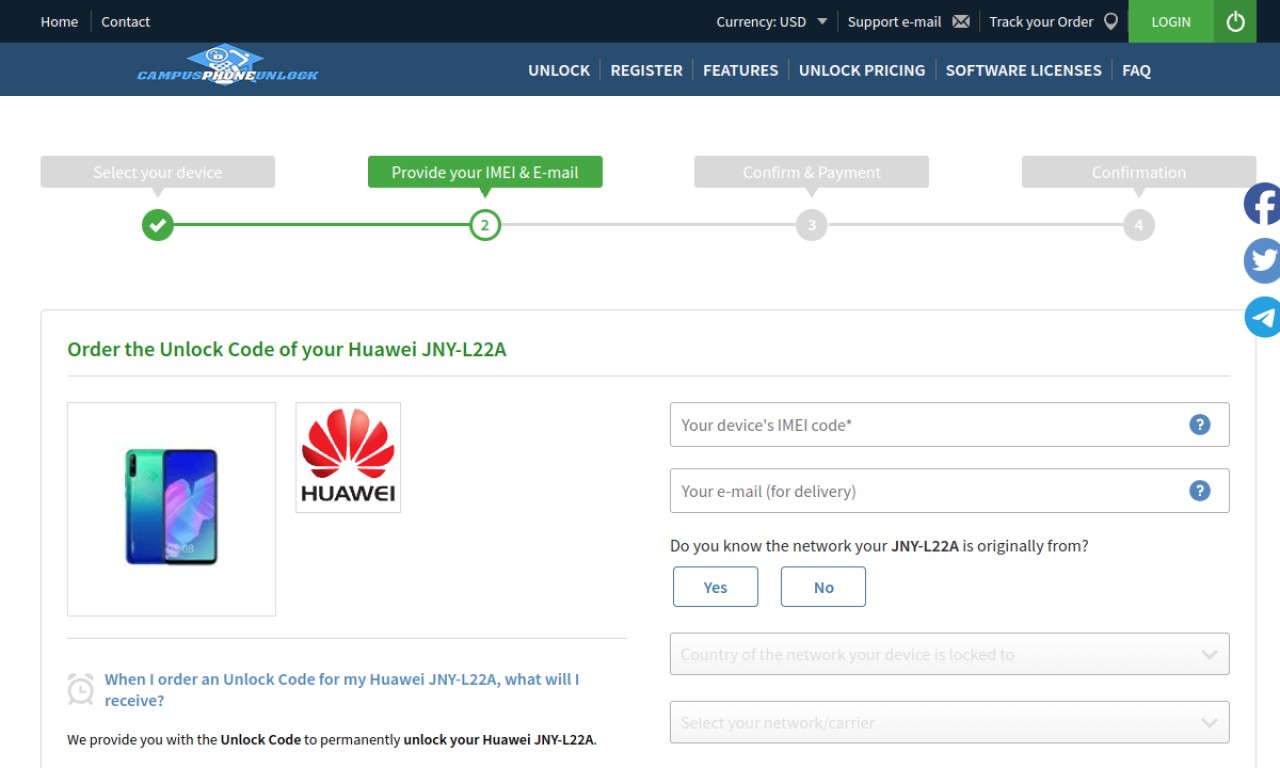Click the step 2 circle indicator
The height and width of the screenshot is (768, 1280).
click(485, 225)
